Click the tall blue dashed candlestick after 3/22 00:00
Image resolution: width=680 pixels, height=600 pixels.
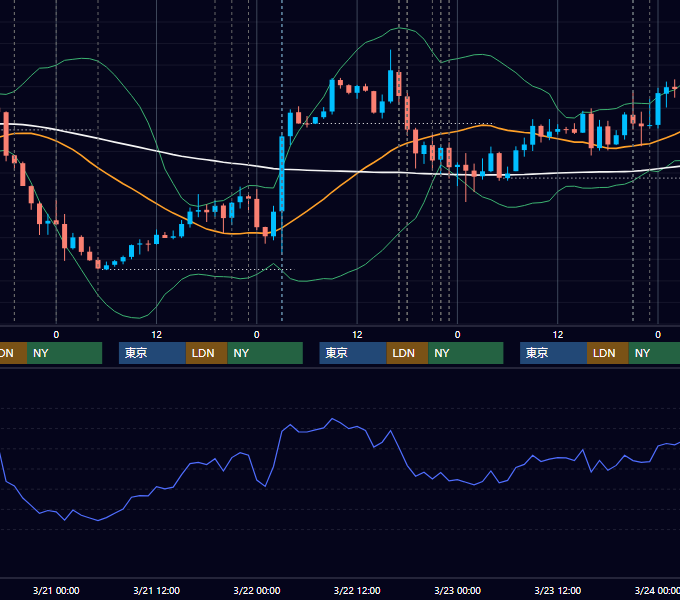click(282, 173)
